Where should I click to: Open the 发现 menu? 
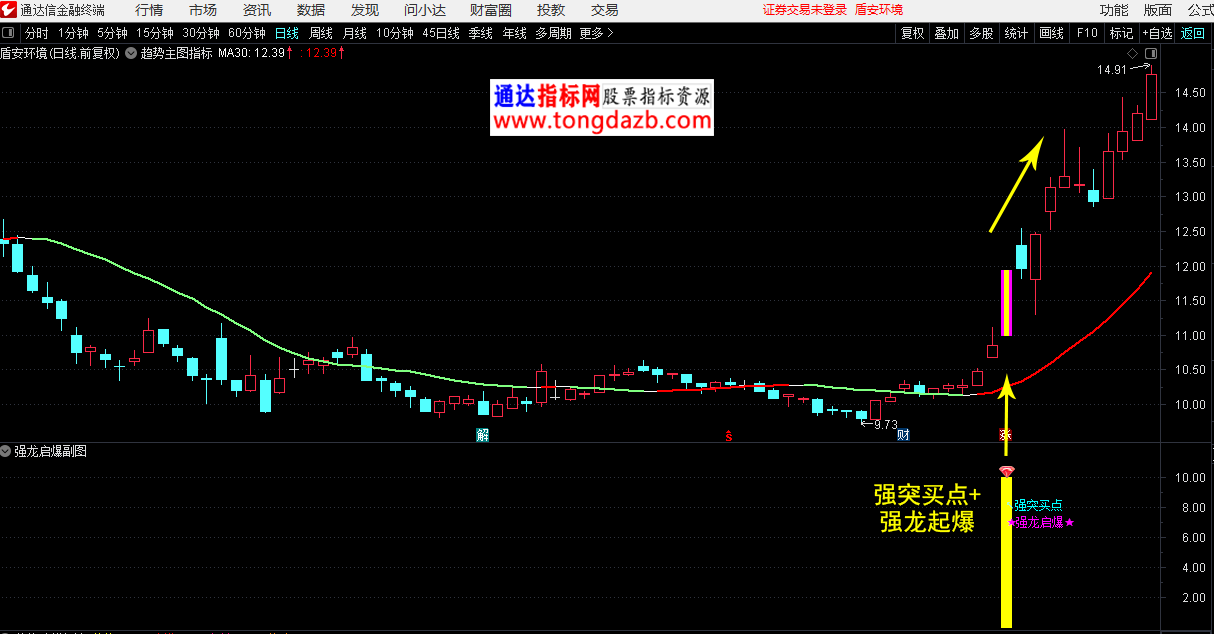tap(365, 10)
